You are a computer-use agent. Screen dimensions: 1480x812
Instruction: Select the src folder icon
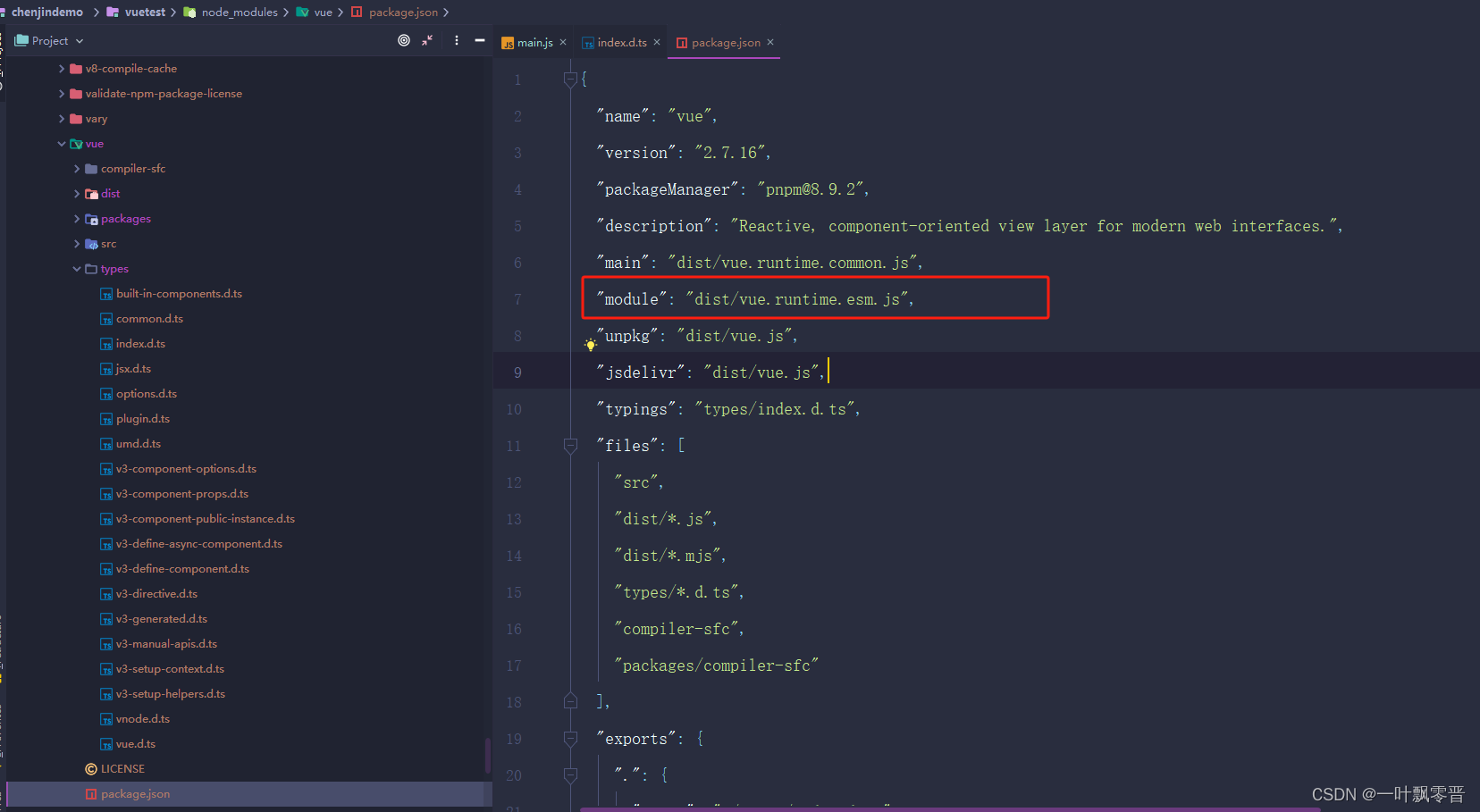pos(91,244)
